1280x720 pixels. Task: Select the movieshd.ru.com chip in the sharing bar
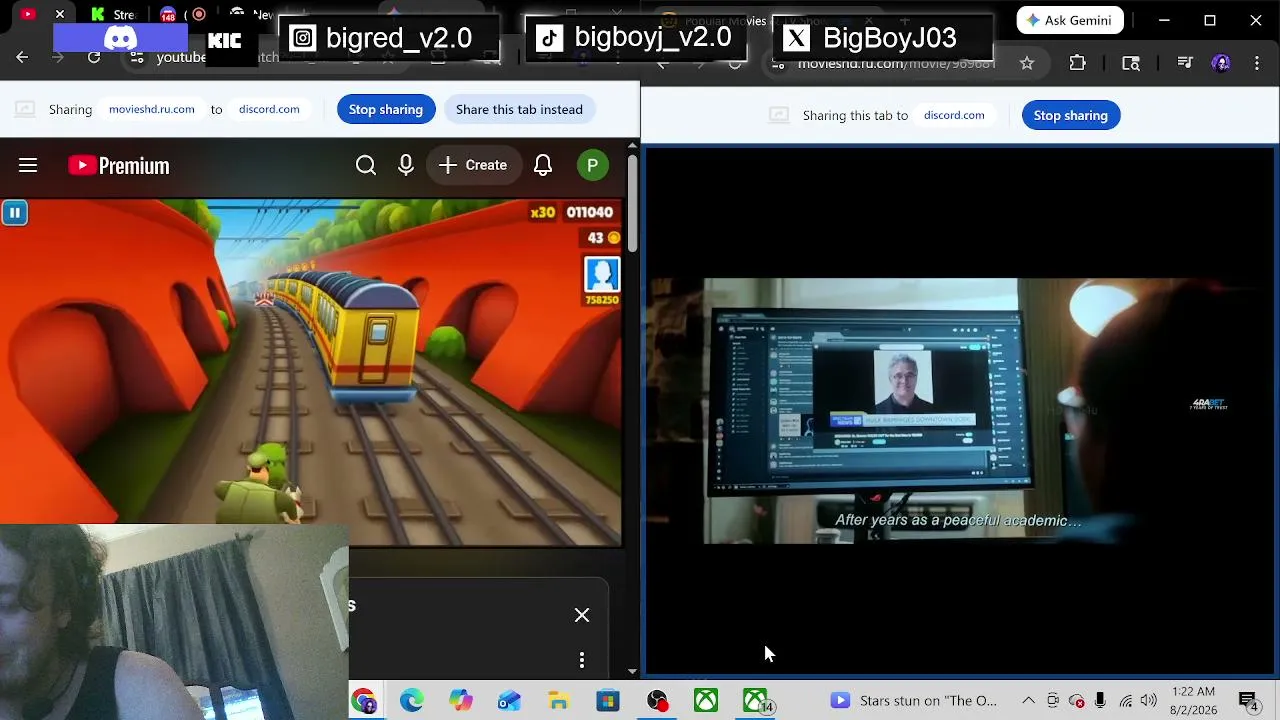click(152, 109)
